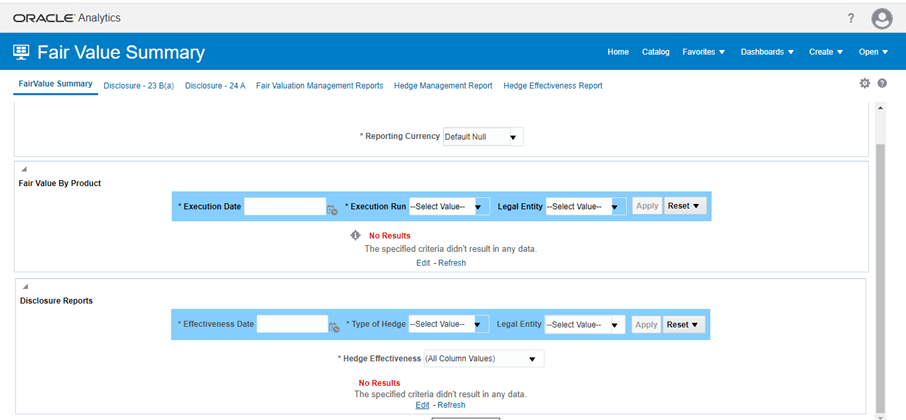Click the vertical scrollbar thumb

(x=880, y=277)
